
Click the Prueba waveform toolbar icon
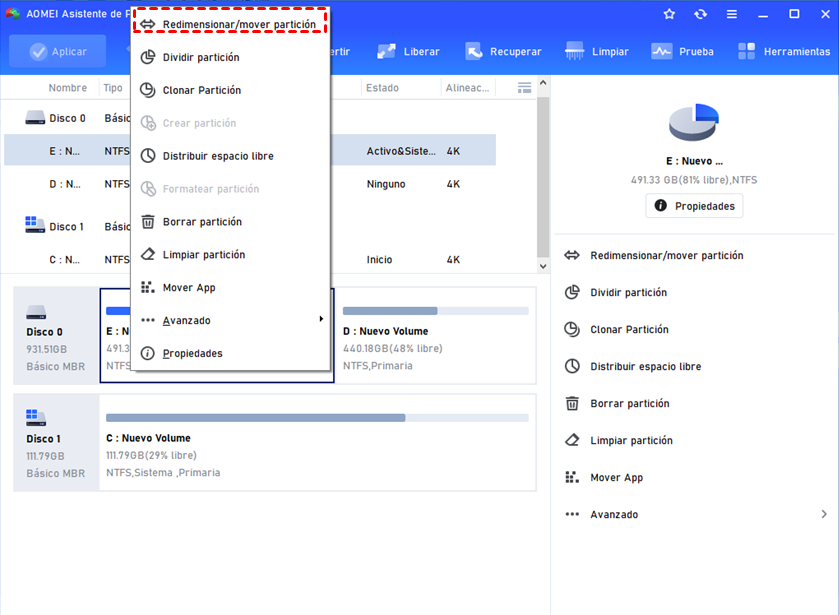pyautogui.click(x=661, y=51)
